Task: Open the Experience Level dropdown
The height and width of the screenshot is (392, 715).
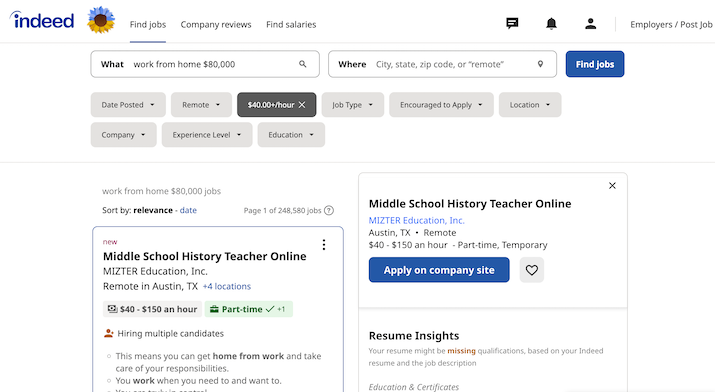Action: pyautogui.click(x=207, y=135)
